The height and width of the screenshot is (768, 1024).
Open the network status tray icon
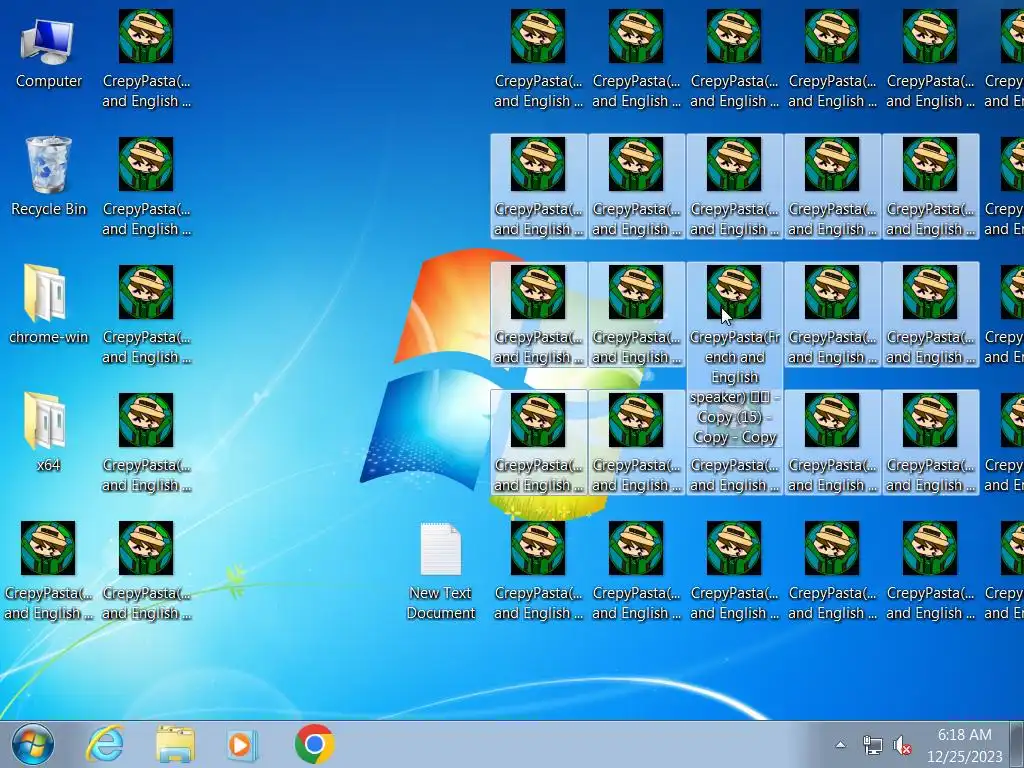(872, 744)
